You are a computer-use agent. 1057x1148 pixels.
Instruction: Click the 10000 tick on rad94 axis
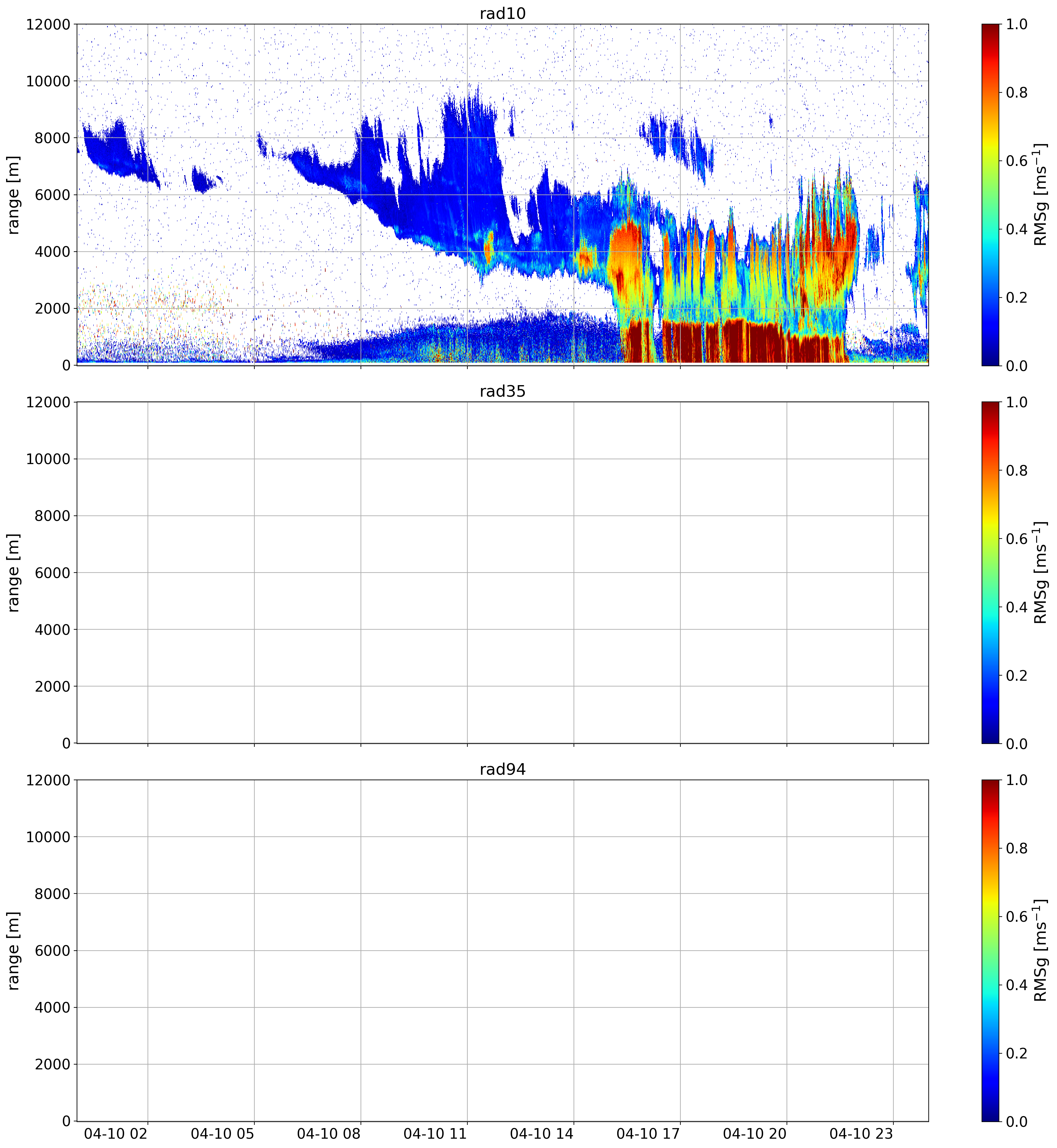coord(48,837)
